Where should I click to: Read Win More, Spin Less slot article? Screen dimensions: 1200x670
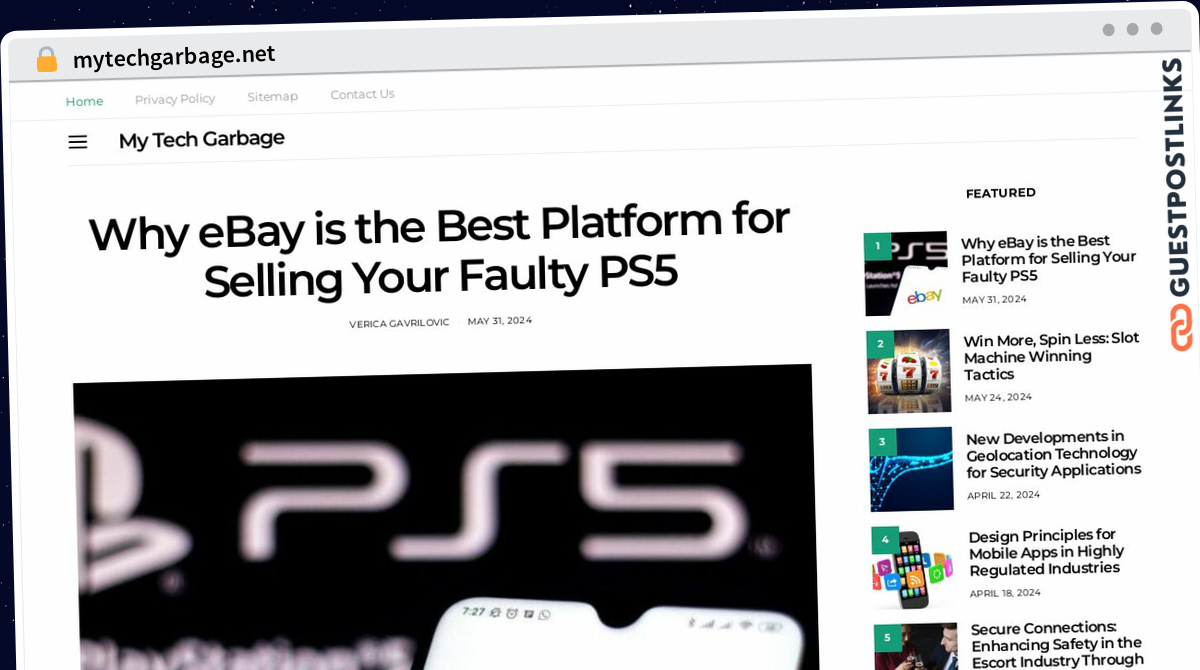1051,356
